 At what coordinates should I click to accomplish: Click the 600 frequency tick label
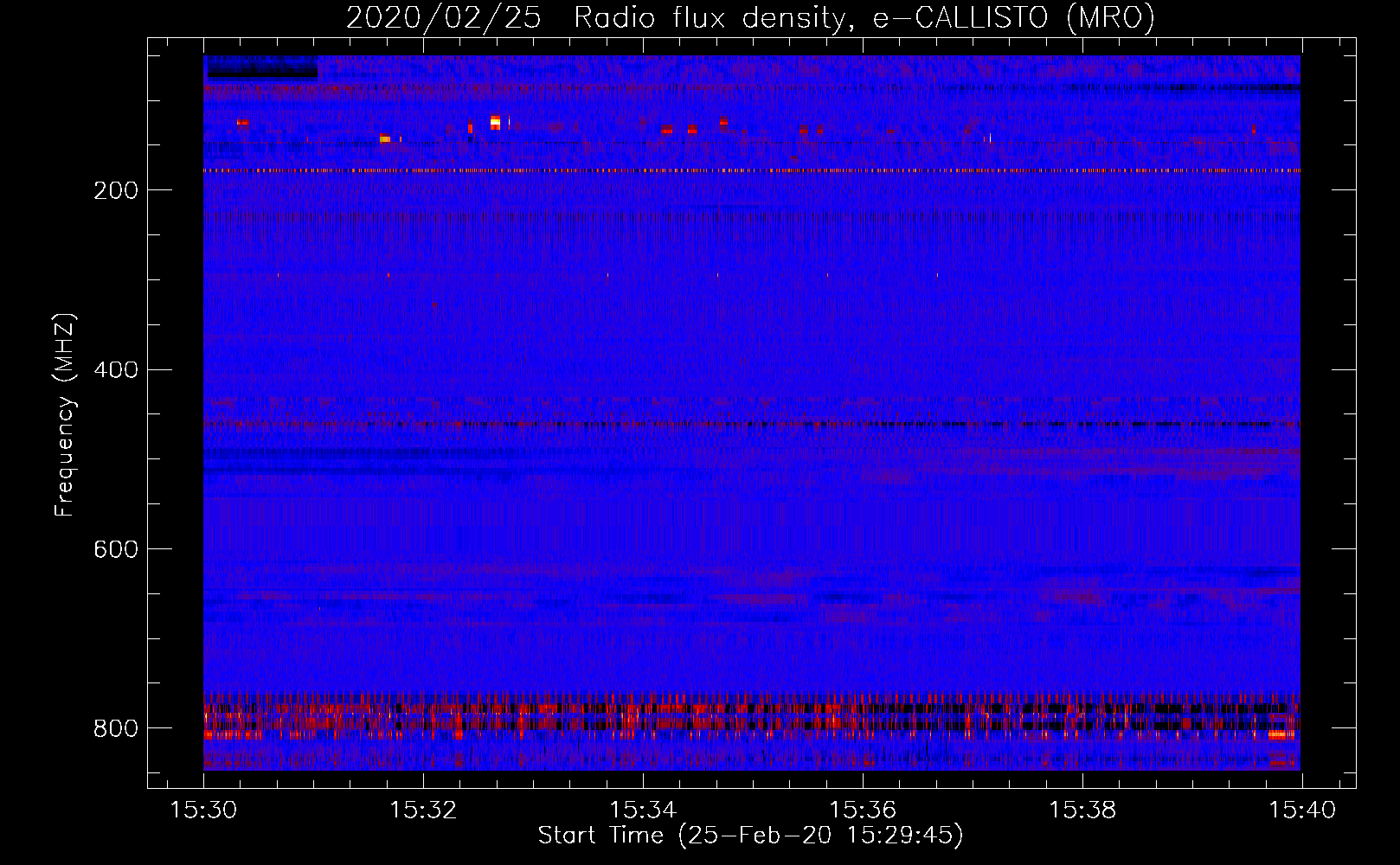coord(116,549)
